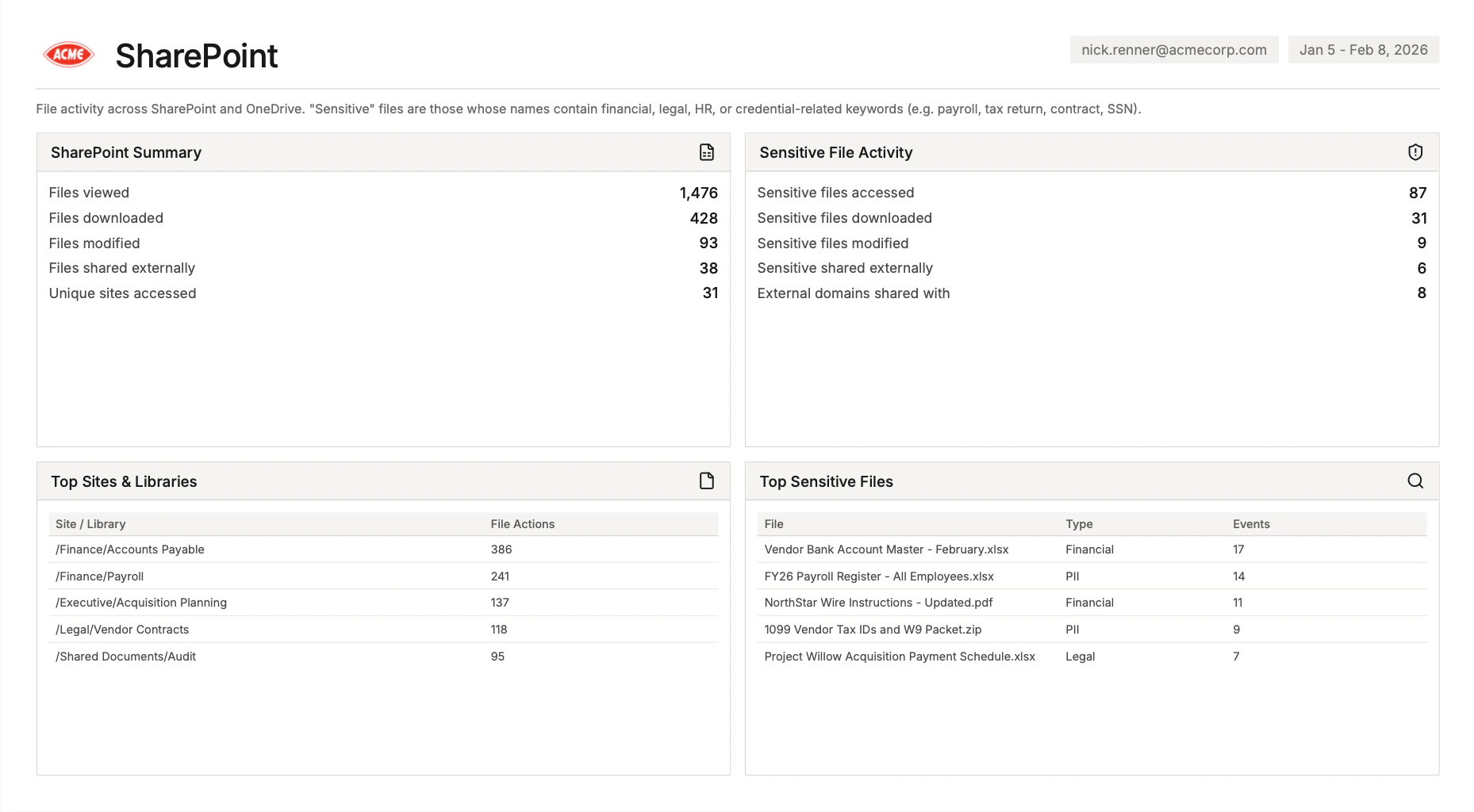This screenshot has height=812, width=1474.
Task: Click the SharePoint page title
Action: point(196,56)
